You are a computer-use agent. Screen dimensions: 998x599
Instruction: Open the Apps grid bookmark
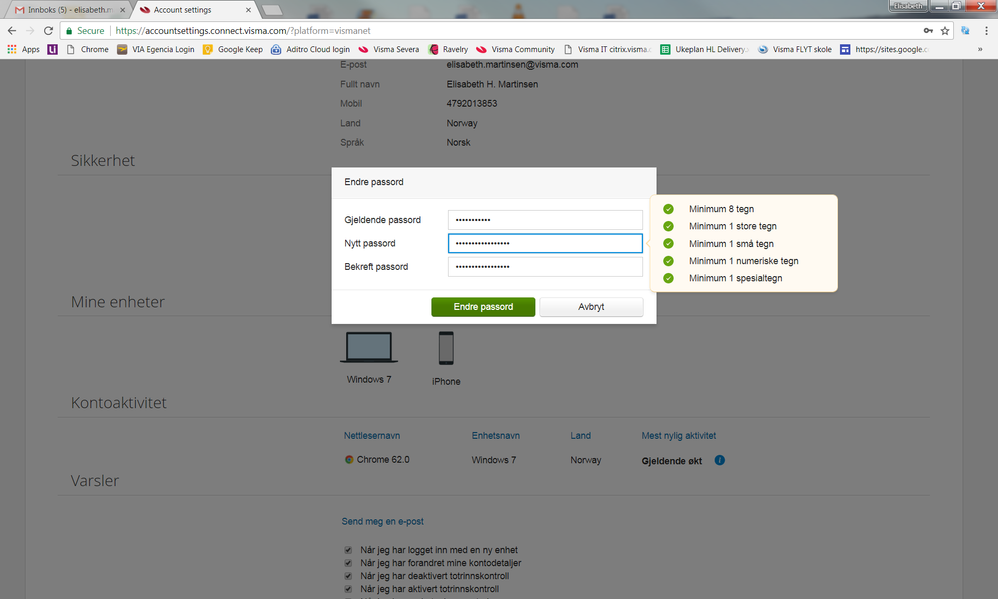coord(23,49)
